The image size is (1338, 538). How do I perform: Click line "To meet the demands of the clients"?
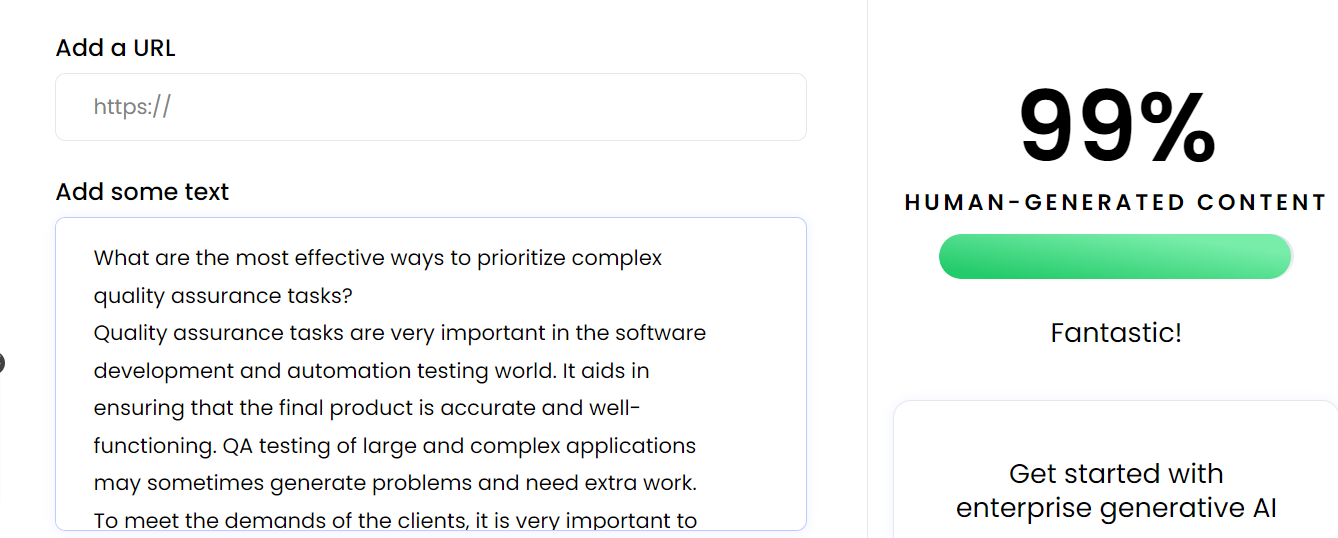pos(394,520)
